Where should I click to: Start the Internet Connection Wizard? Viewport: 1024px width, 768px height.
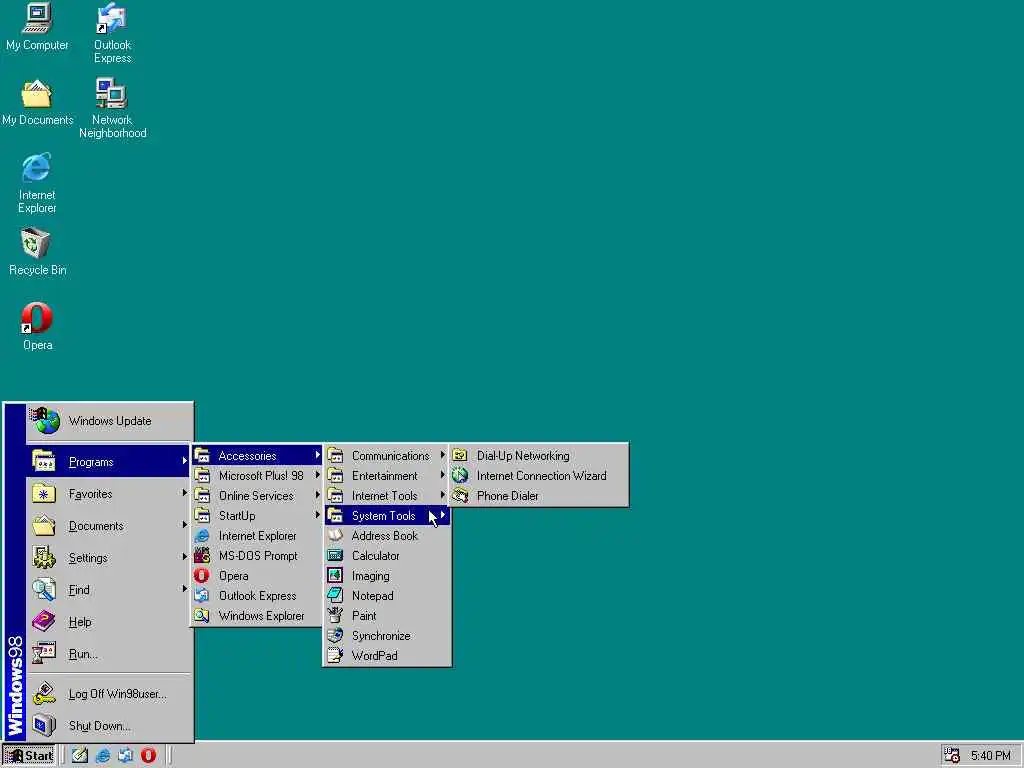[539, 475]
